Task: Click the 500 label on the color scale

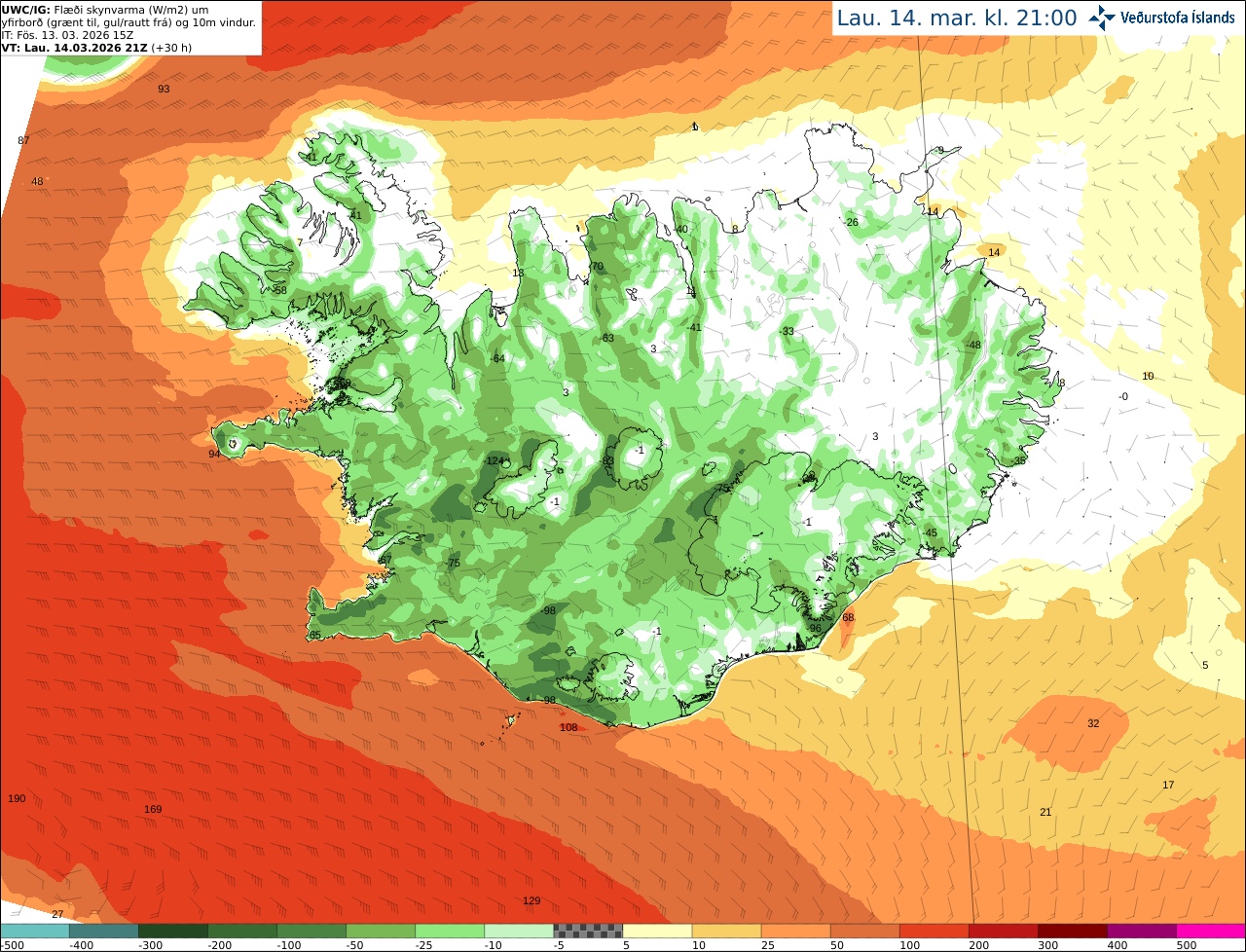Action: click(x=1187, y=944)
